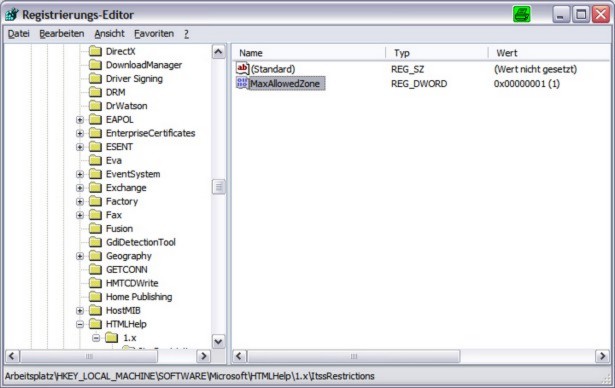This screenshot has height=388, width=615.
Task: Select the Fax folder icon
Action: point(95,215)
